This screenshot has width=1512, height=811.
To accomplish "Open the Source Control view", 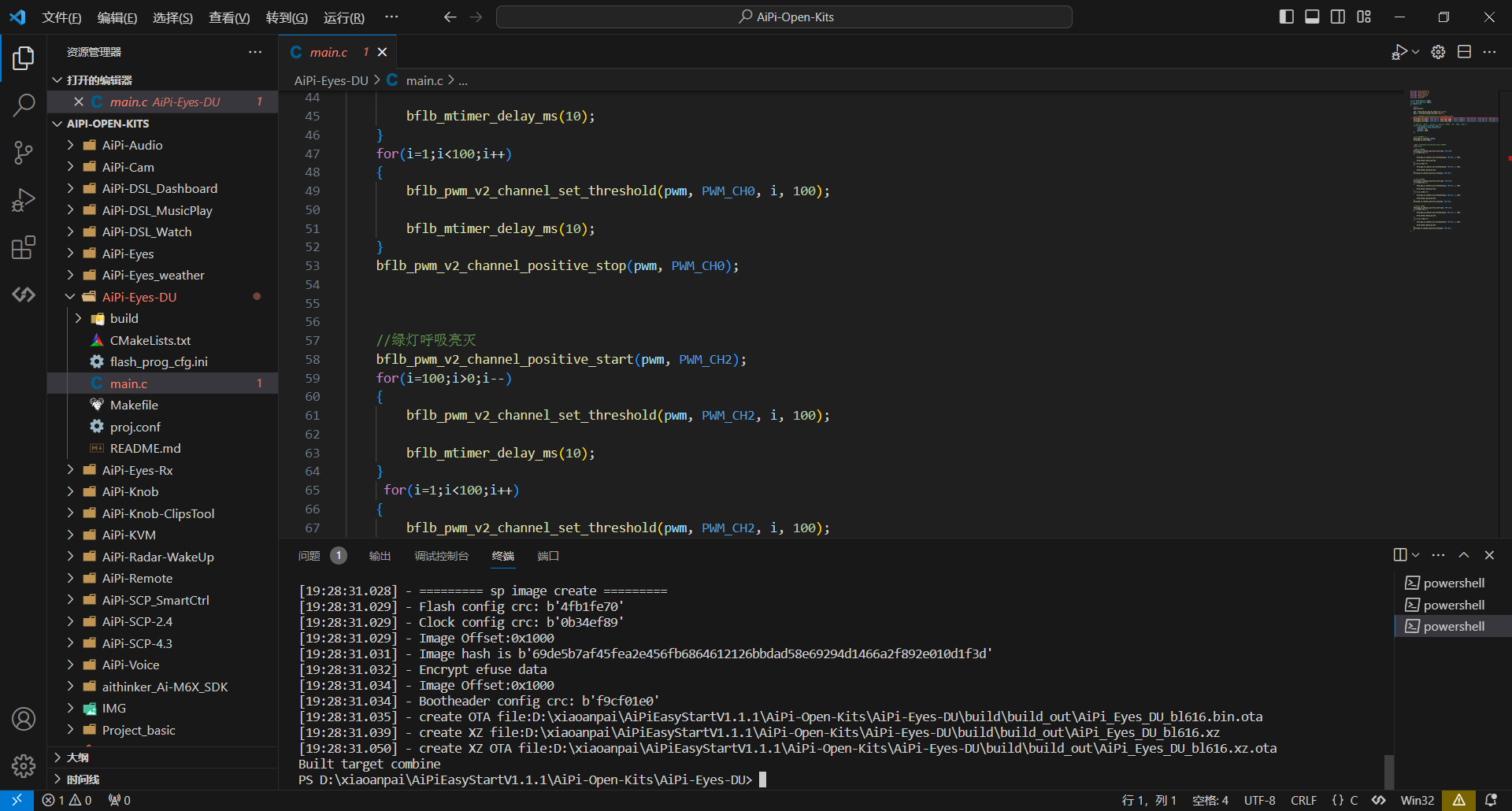I will click(x=24, y=152).
